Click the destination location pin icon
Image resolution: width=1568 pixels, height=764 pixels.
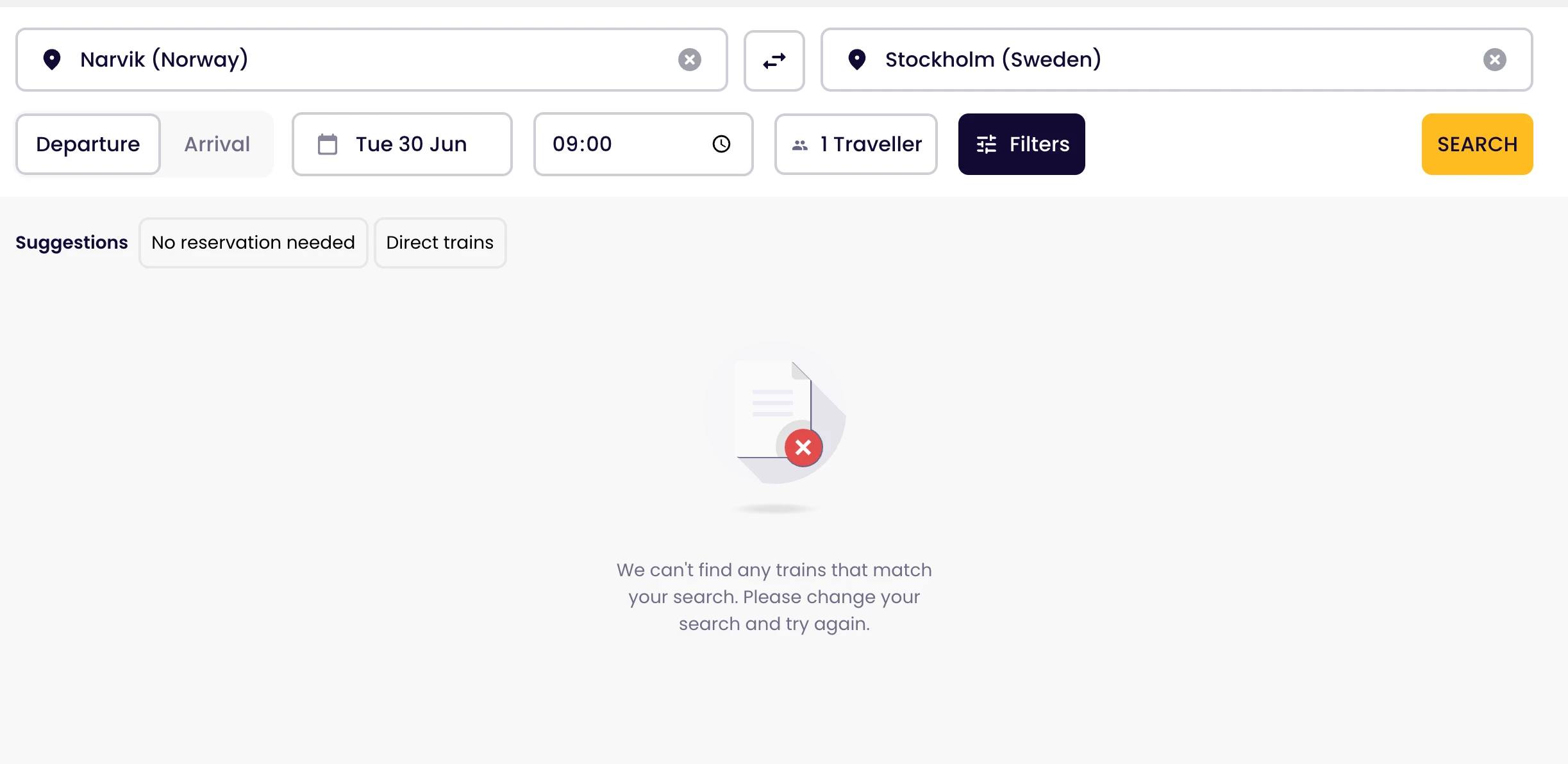point(856,60)
